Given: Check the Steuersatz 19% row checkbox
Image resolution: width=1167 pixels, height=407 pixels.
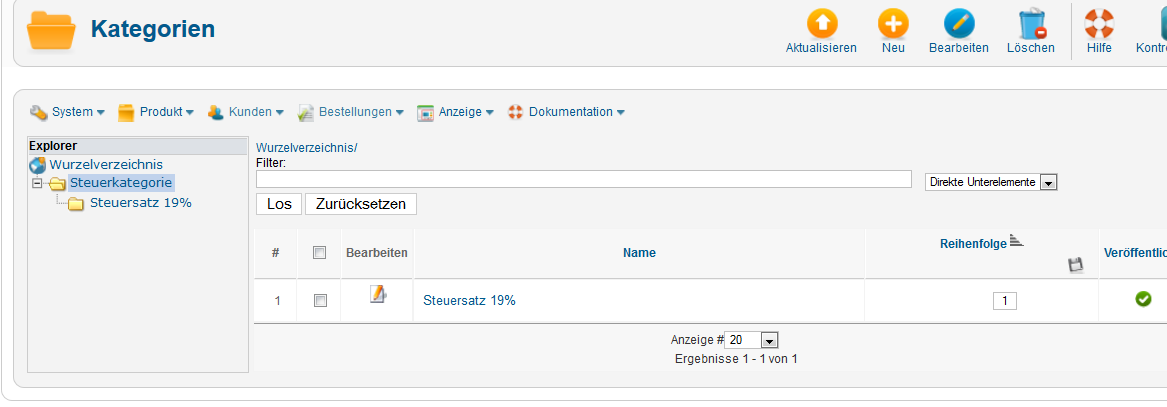Looking at the screenshot, I should [x=320, y=300].
